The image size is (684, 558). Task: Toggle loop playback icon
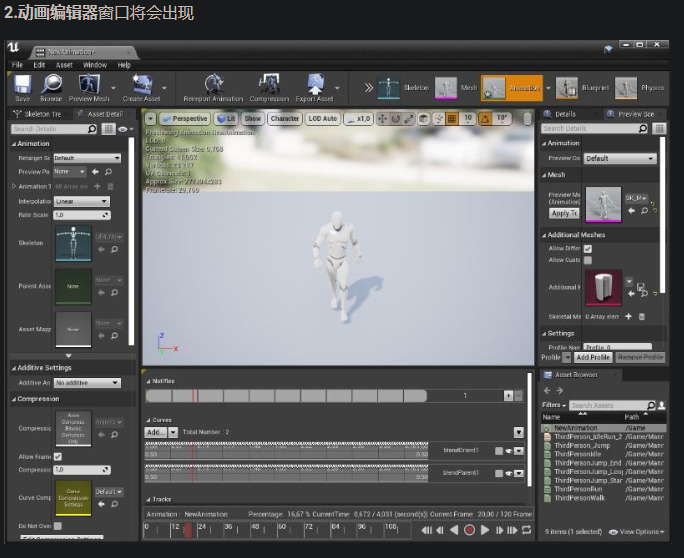527,530
